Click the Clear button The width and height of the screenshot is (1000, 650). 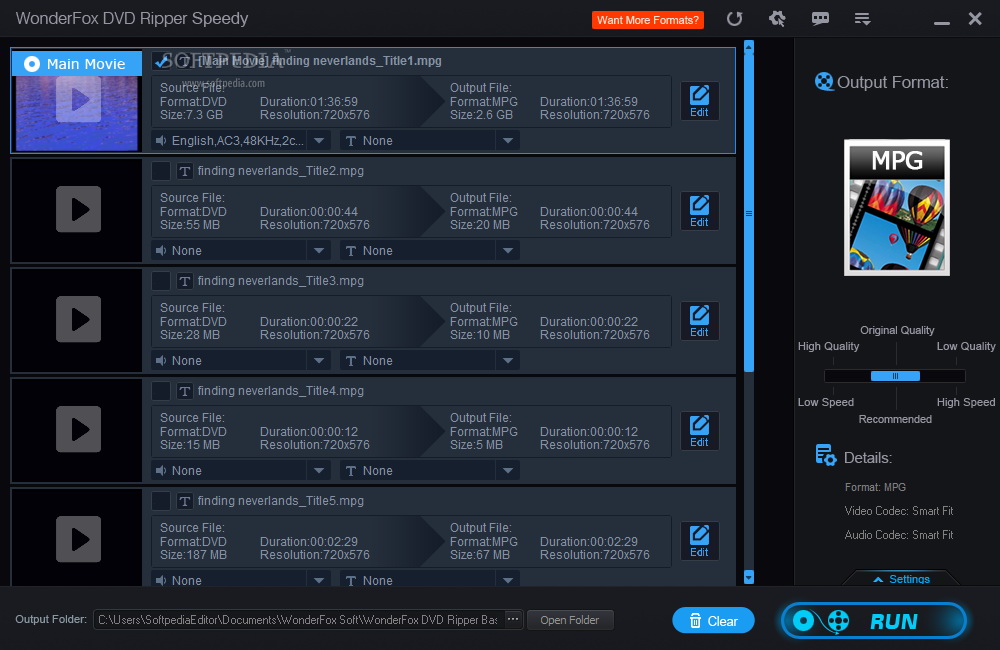point(713,621)
